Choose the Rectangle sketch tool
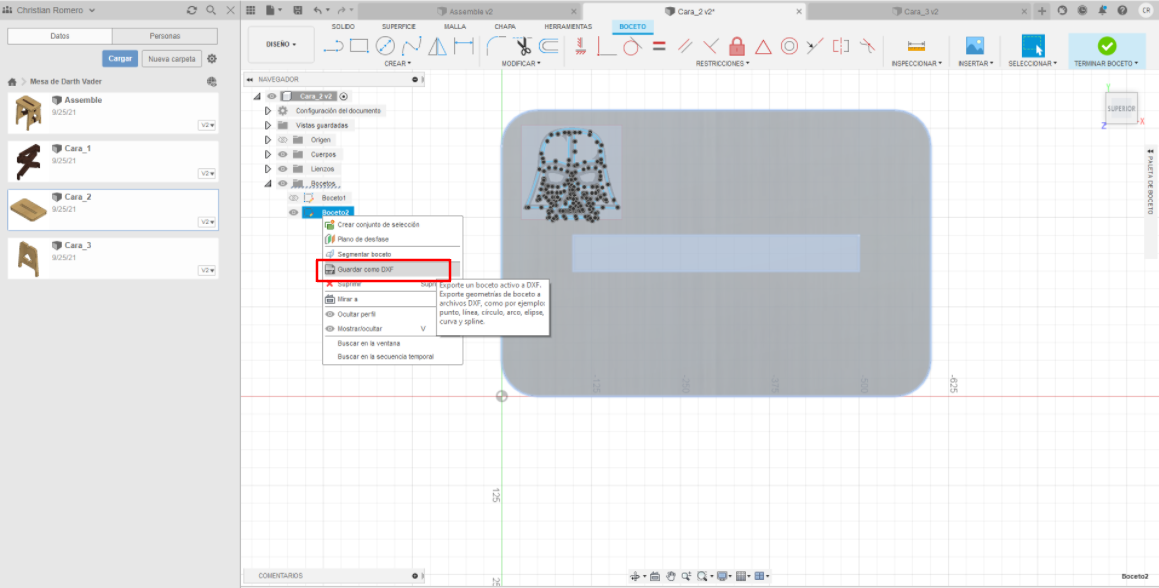 click(x=359, y=46)
